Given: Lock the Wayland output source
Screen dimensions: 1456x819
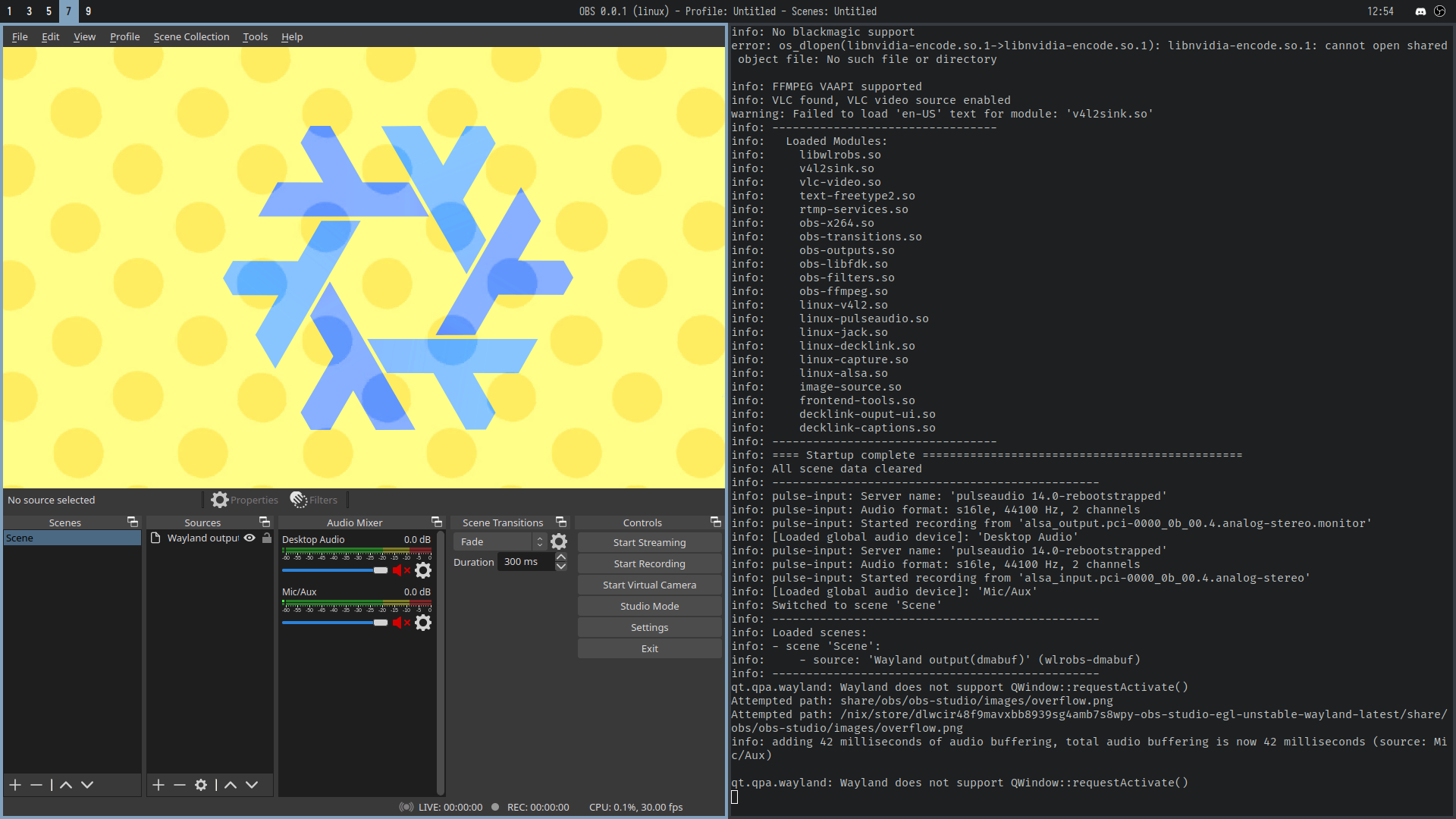Looking at the screenshot, I should click(265, 538).
